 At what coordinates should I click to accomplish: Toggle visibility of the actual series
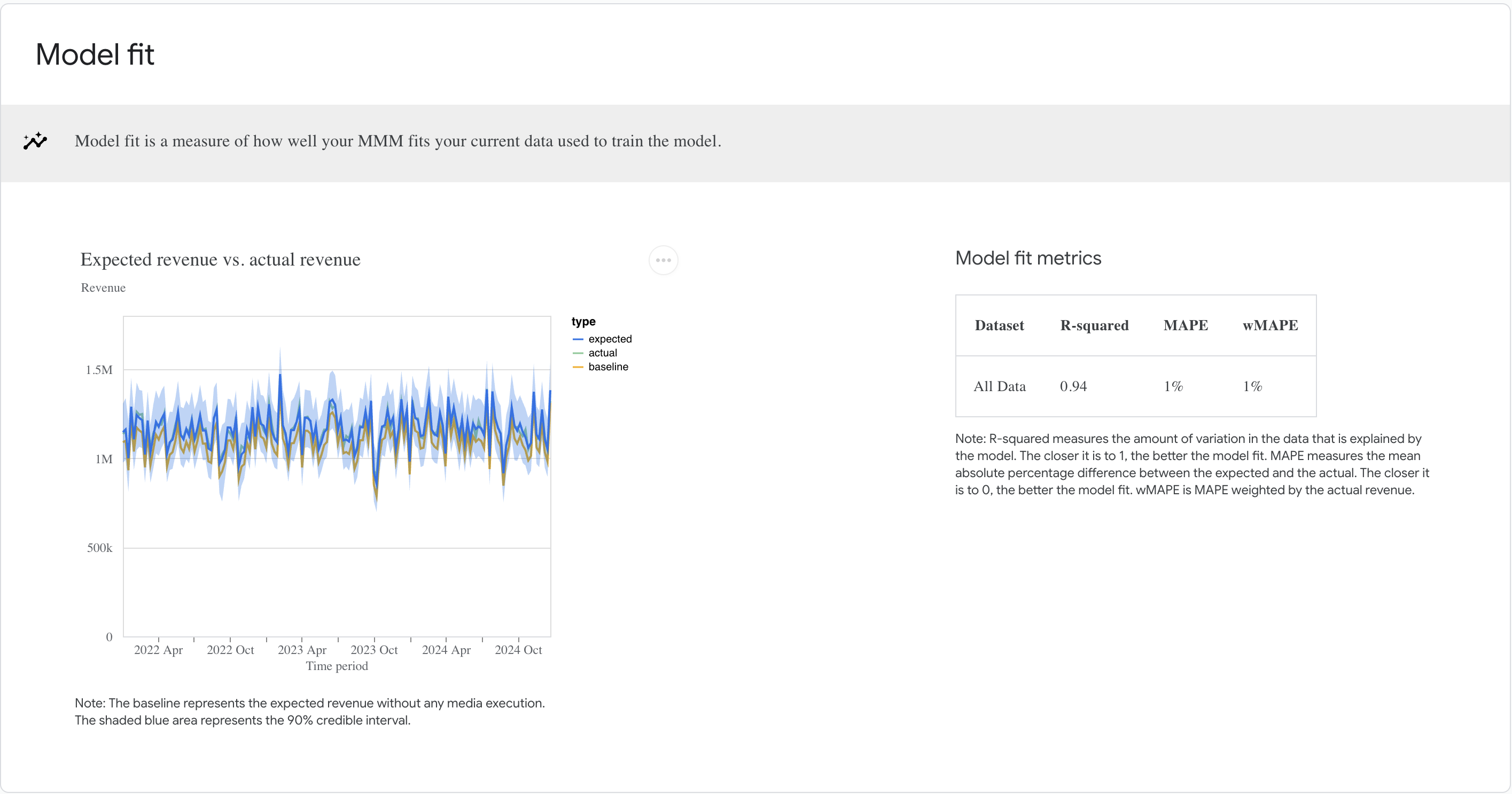pyautogui.click(x=603, y=353)
